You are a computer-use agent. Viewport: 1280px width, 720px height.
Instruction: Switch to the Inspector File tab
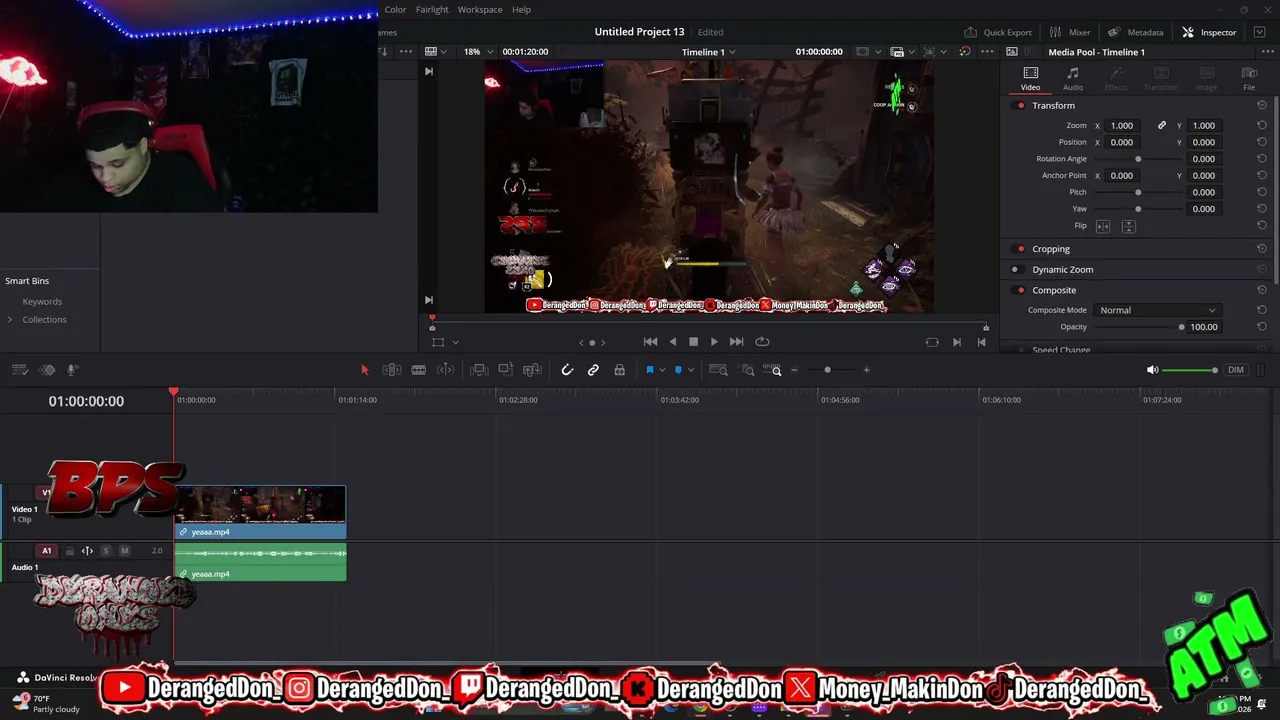pos(1249,79)
